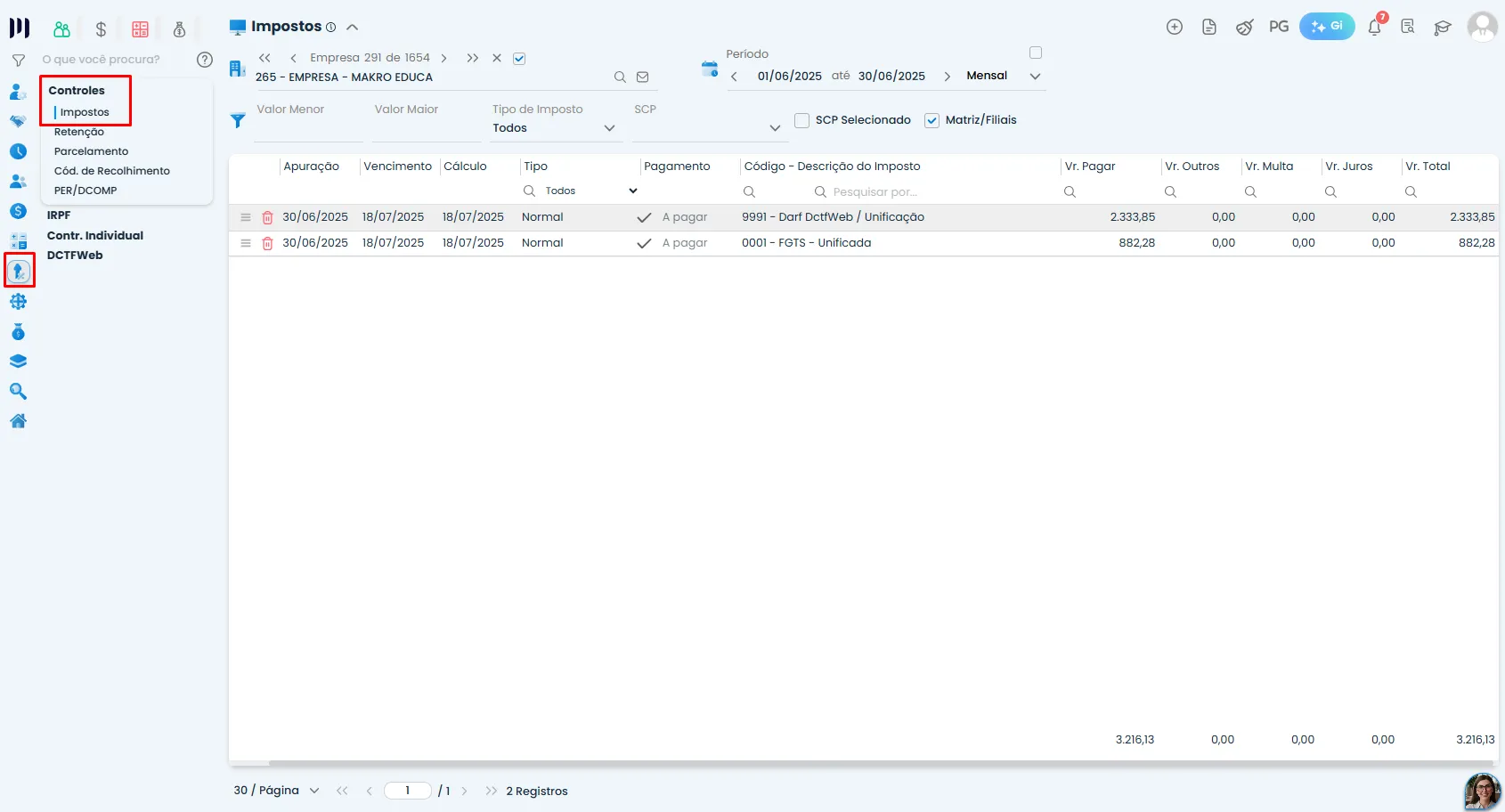Click the Gi assistant button
This screenshot has height=812, width=1505.
[x=1327, y=27]
